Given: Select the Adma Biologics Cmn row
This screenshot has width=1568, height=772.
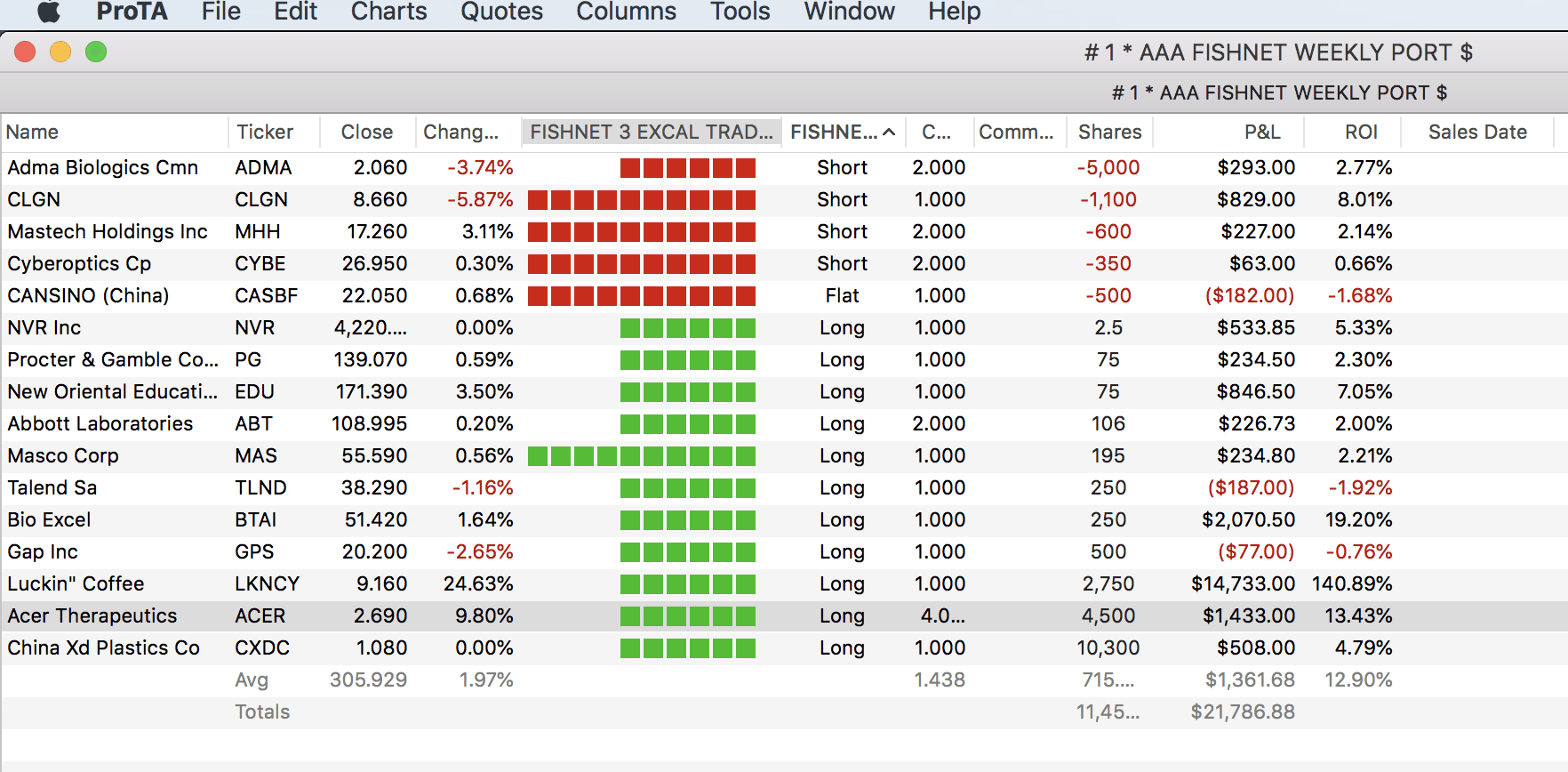Looking at the screenshot, I should point(784,167).
